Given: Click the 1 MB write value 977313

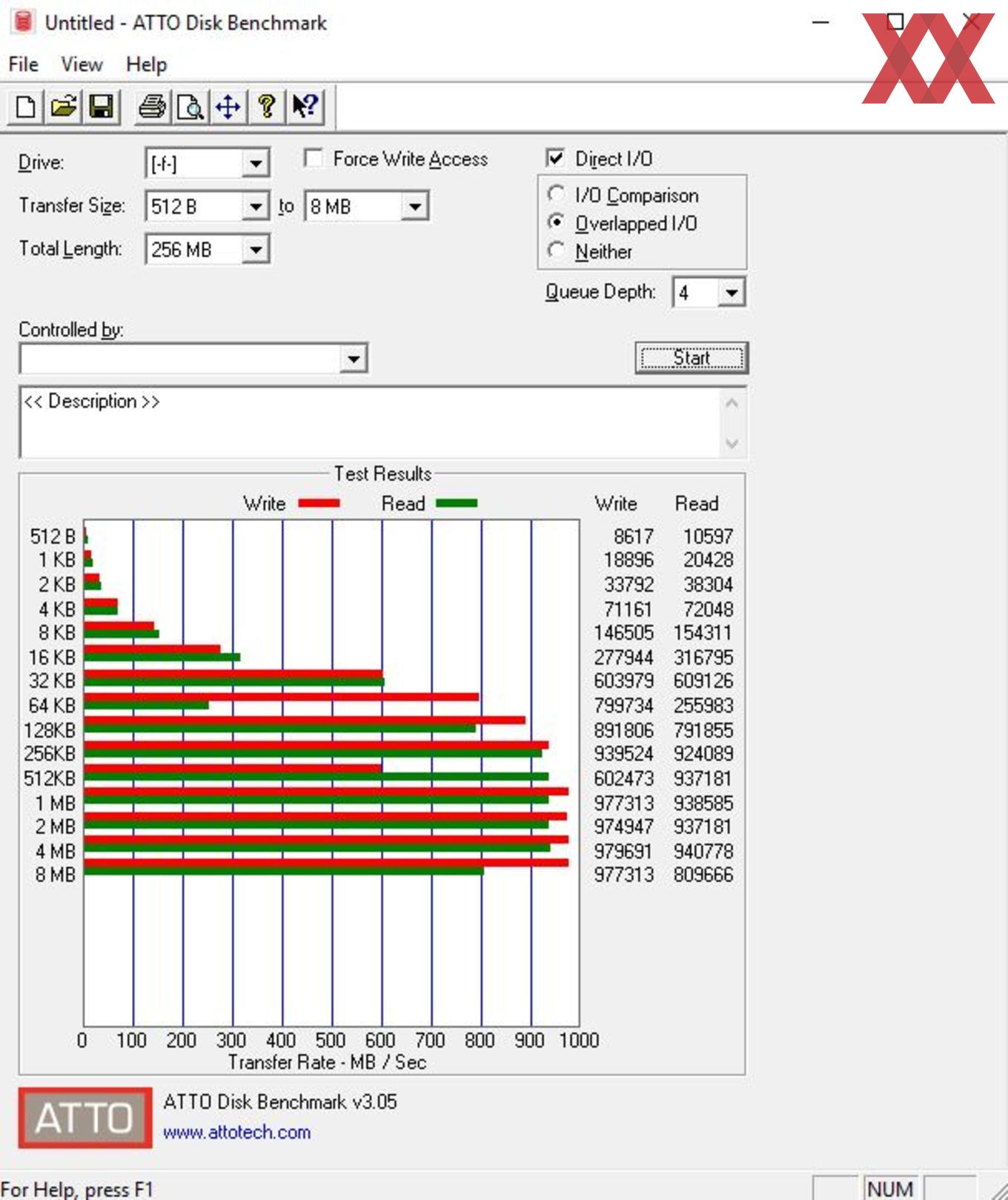Looking at the screenshot, I should click(x=623, y=803).
